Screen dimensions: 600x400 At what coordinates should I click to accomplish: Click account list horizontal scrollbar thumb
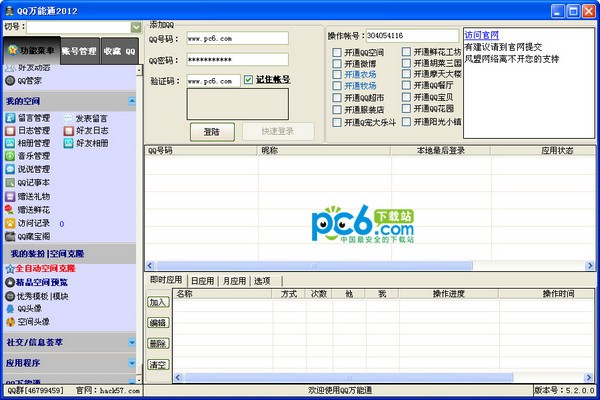click(x=314, y=266)
